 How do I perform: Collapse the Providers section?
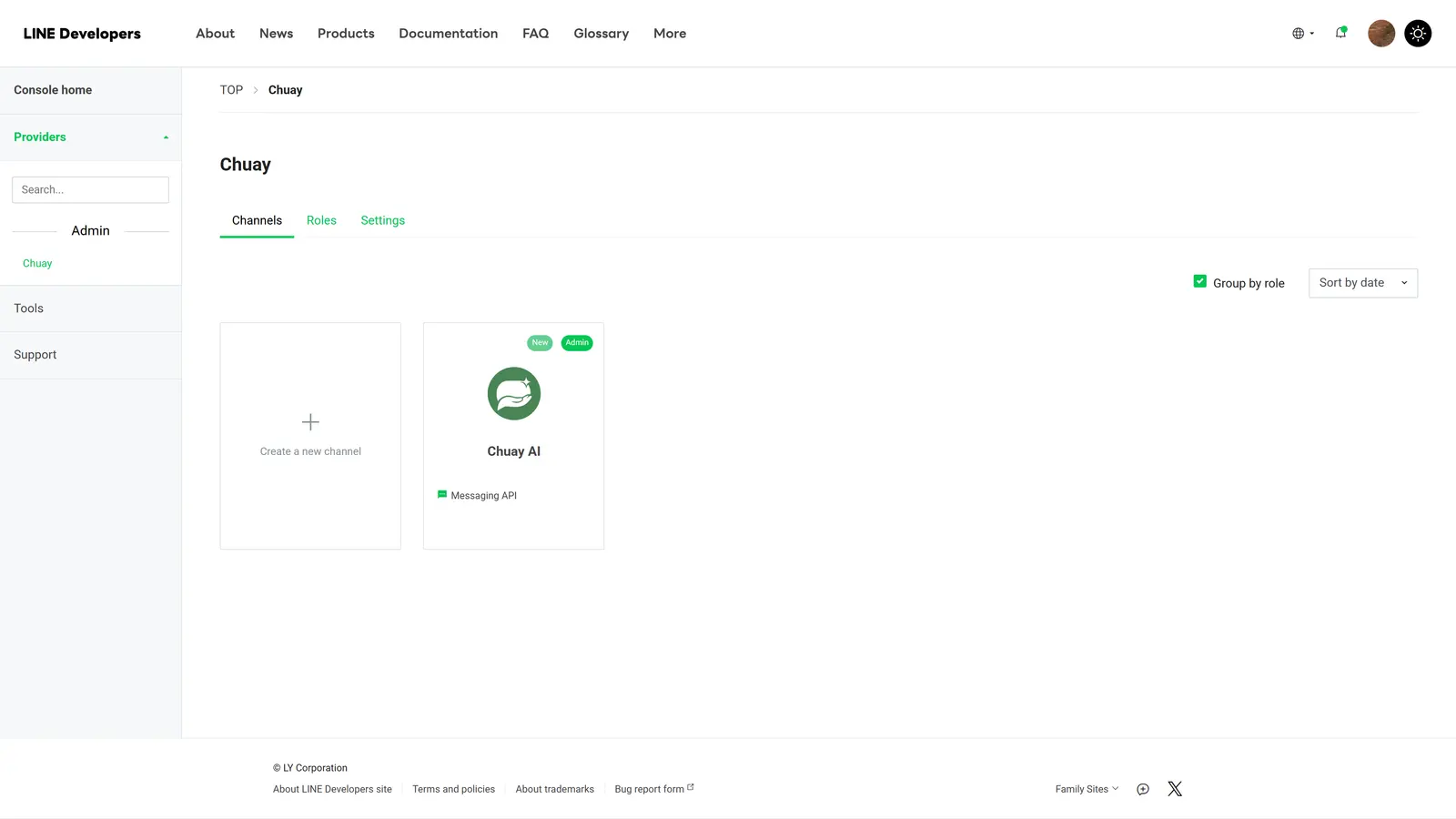click(90, 137)
